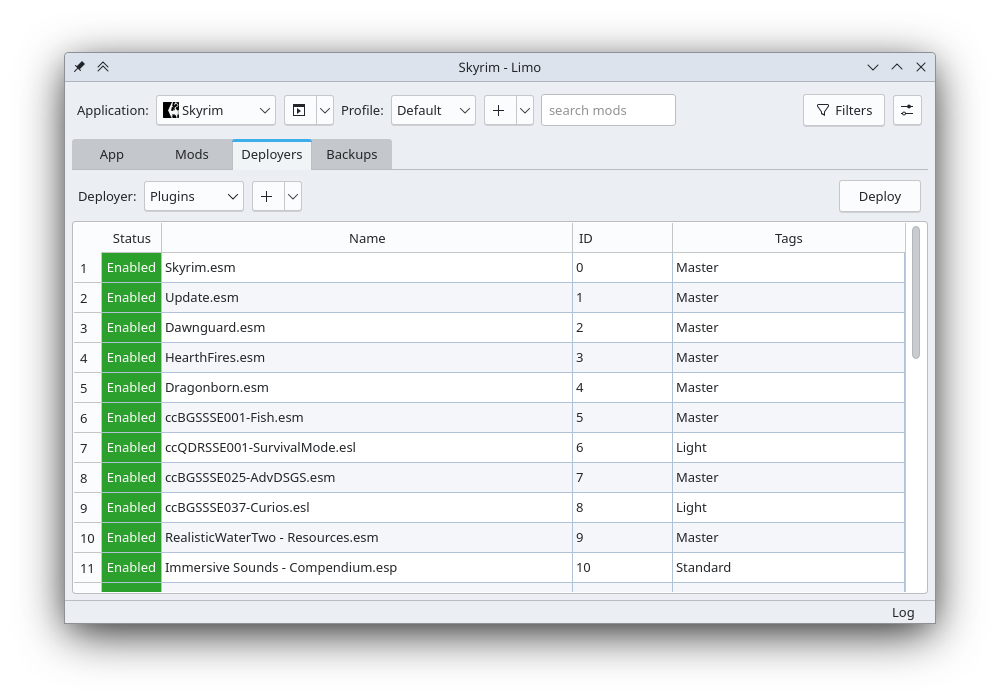Click the pin window icon in title bar
Screen dimensions: 1000x700
pos(79,67)
